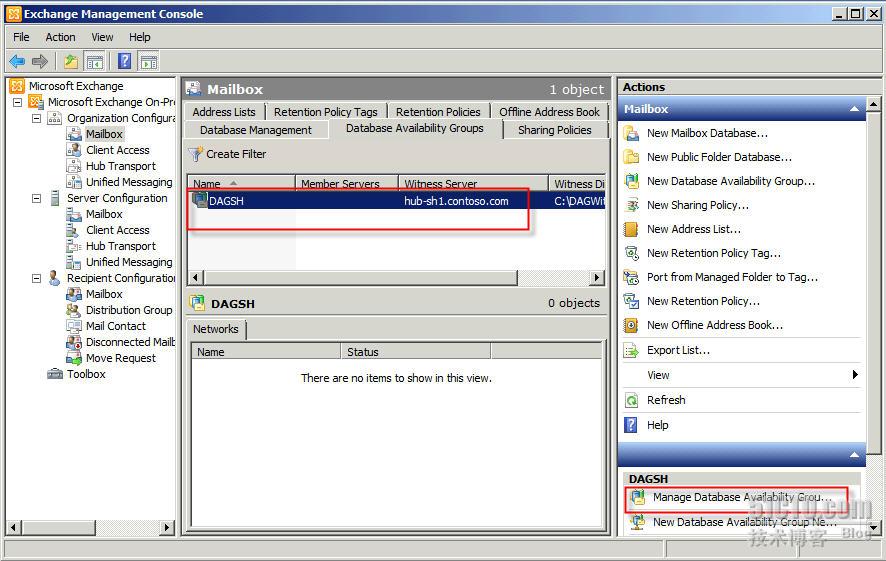Click the New Public Folder Database icon

631,157
